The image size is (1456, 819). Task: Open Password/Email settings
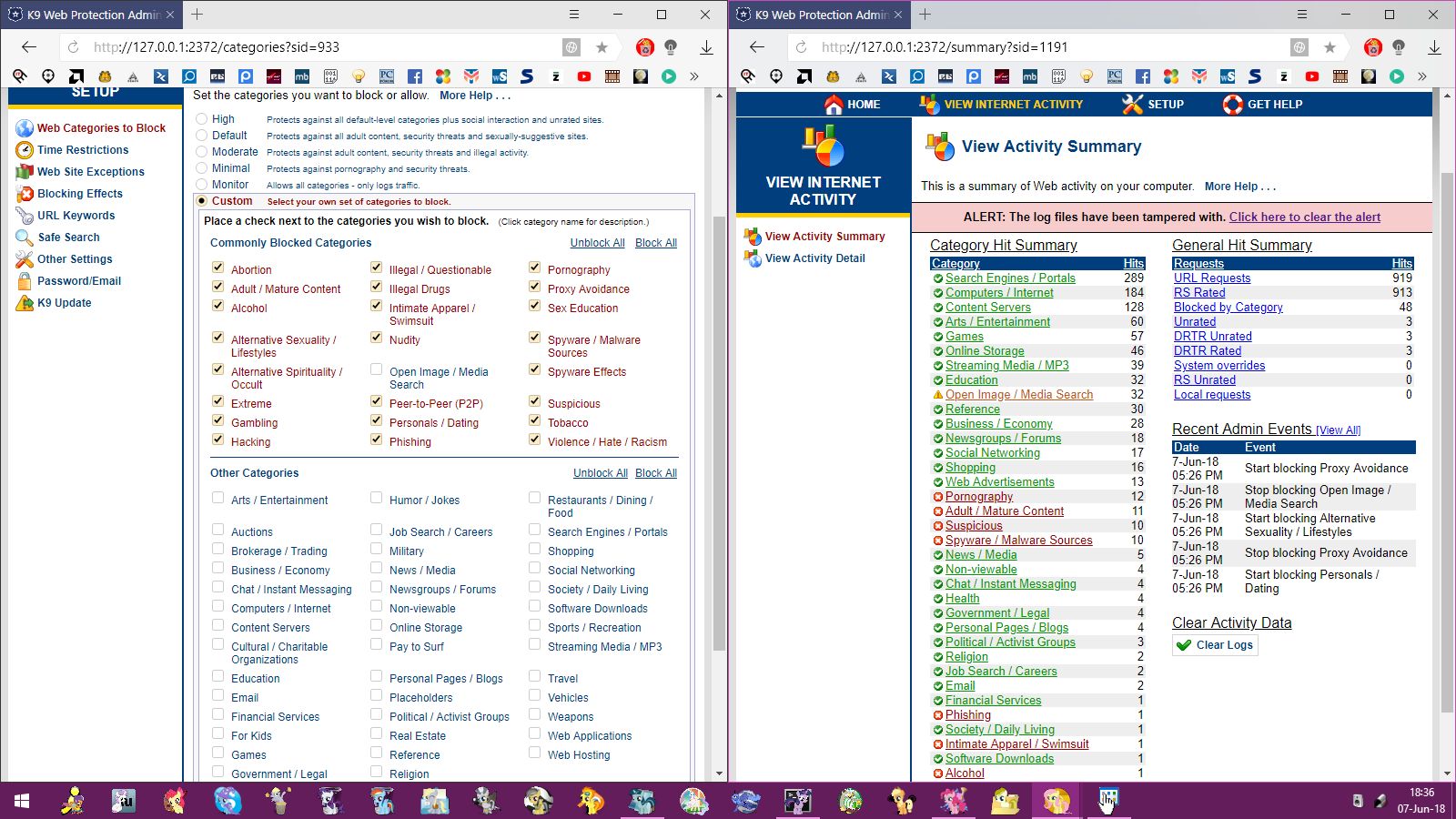pyautogui.click(x=79, y=281)
